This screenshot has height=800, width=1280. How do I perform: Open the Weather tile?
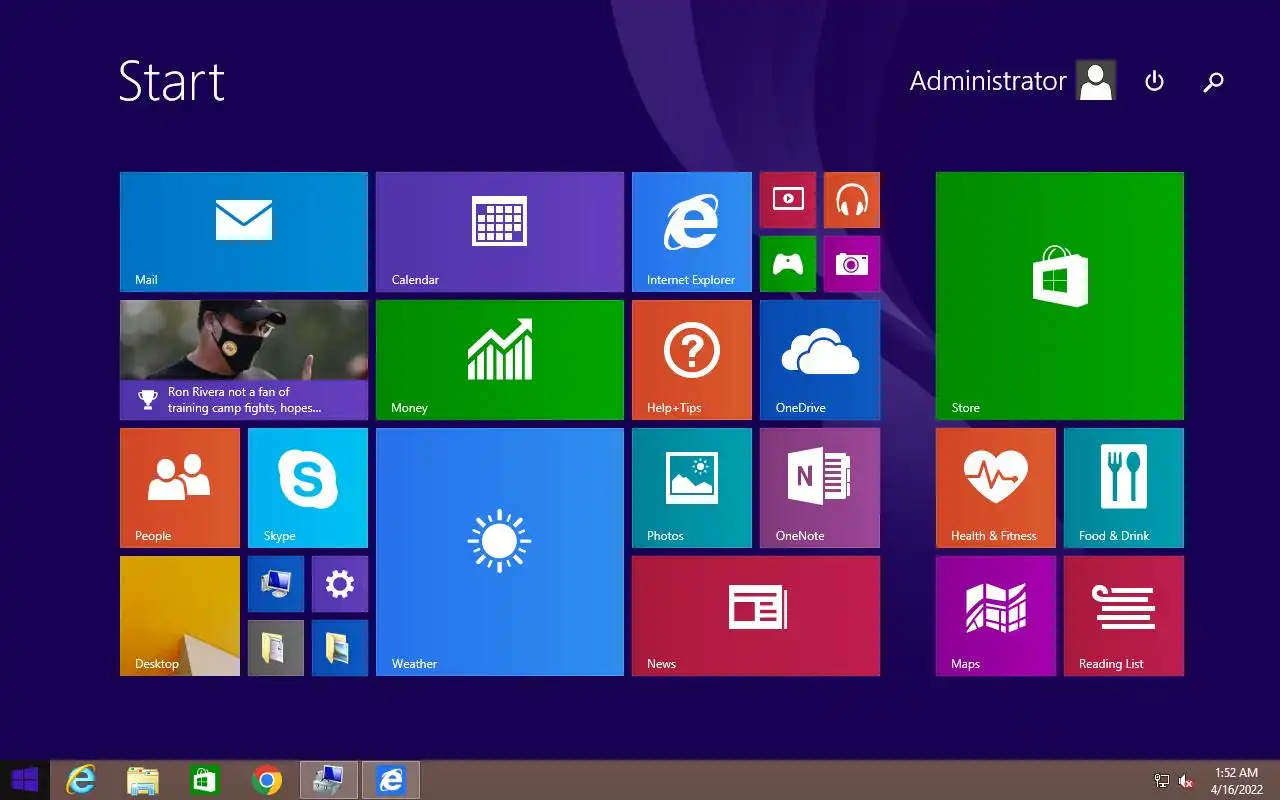click(500, 552)
